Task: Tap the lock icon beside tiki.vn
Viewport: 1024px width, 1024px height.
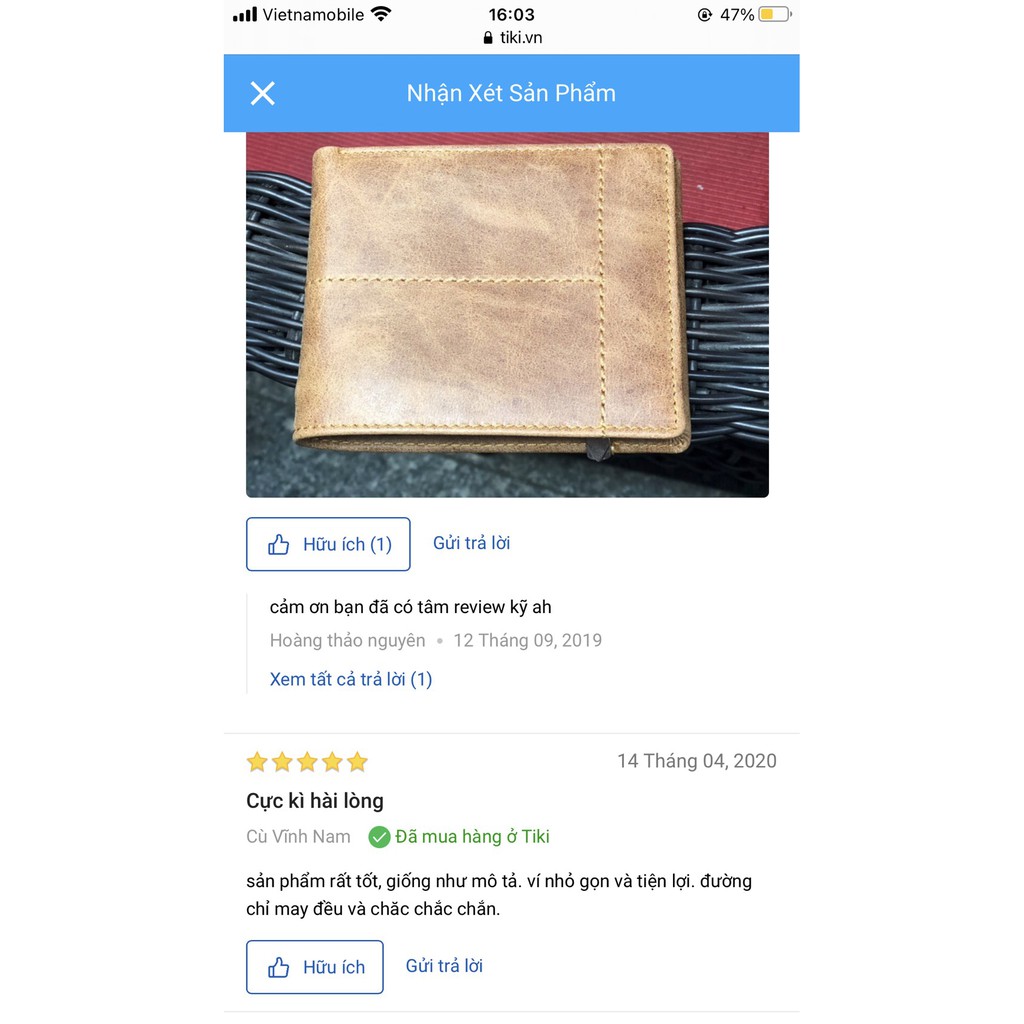Action: coord(488,38)
